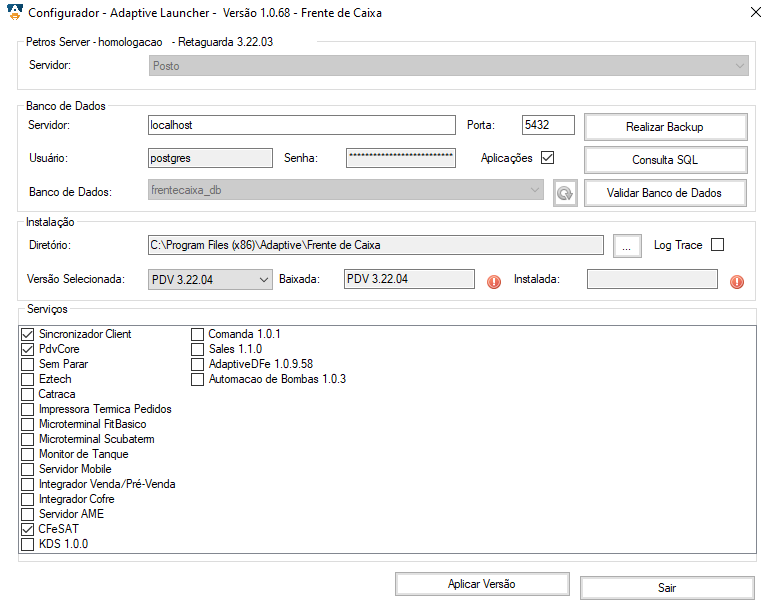Click the Usuário postgres field
Image resolution: width=771 pixels, height=610 pixels.
(210, 158)
